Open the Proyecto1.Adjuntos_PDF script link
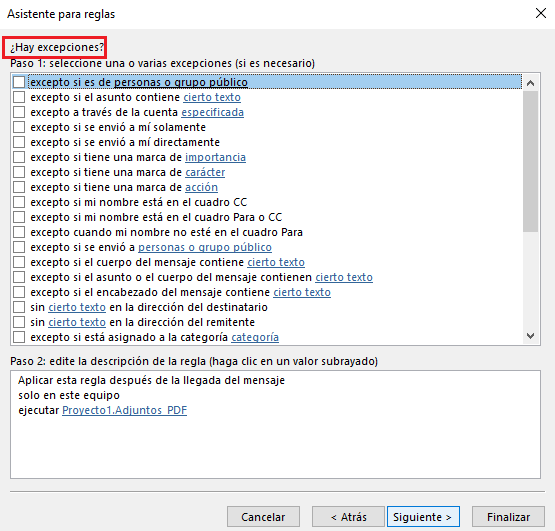 click(125, 410)
